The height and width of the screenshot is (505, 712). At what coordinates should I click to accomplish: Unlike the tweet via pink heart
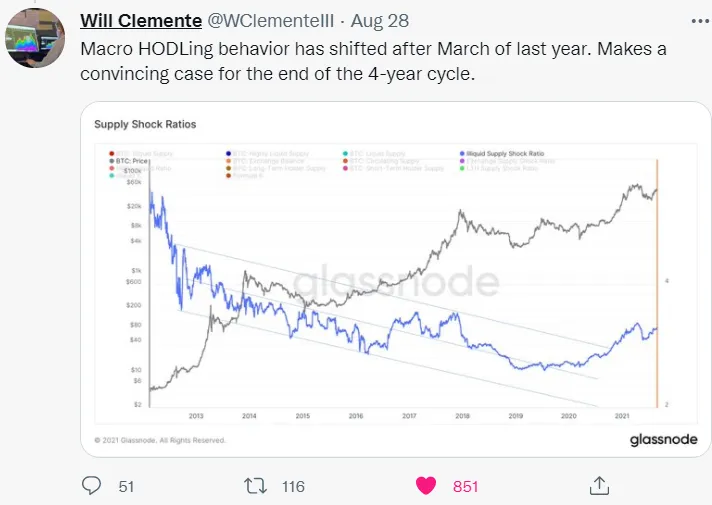coord(425,486)
